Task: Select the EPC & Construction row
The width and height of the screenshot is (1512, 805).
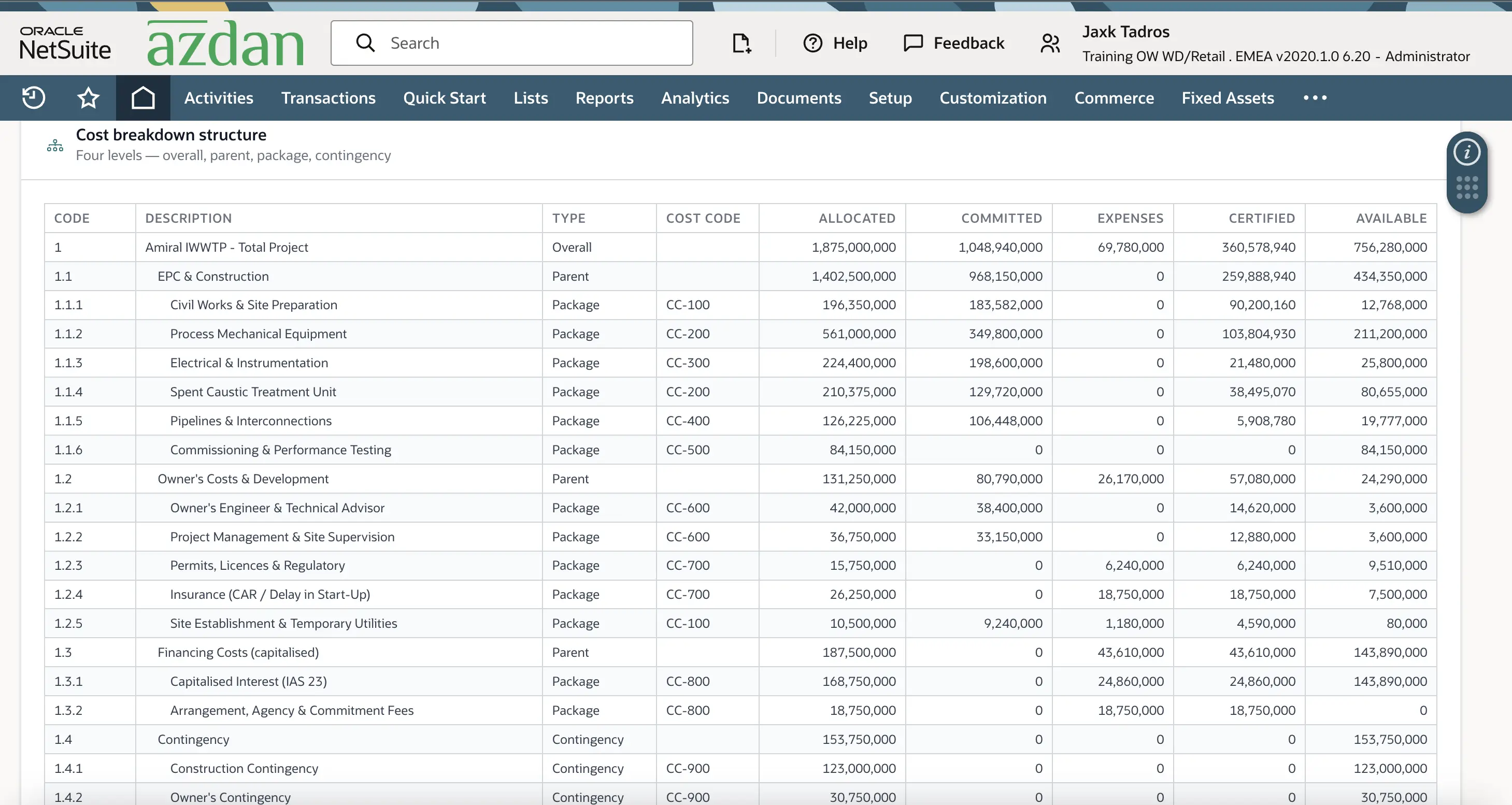Action: point(740,276)
